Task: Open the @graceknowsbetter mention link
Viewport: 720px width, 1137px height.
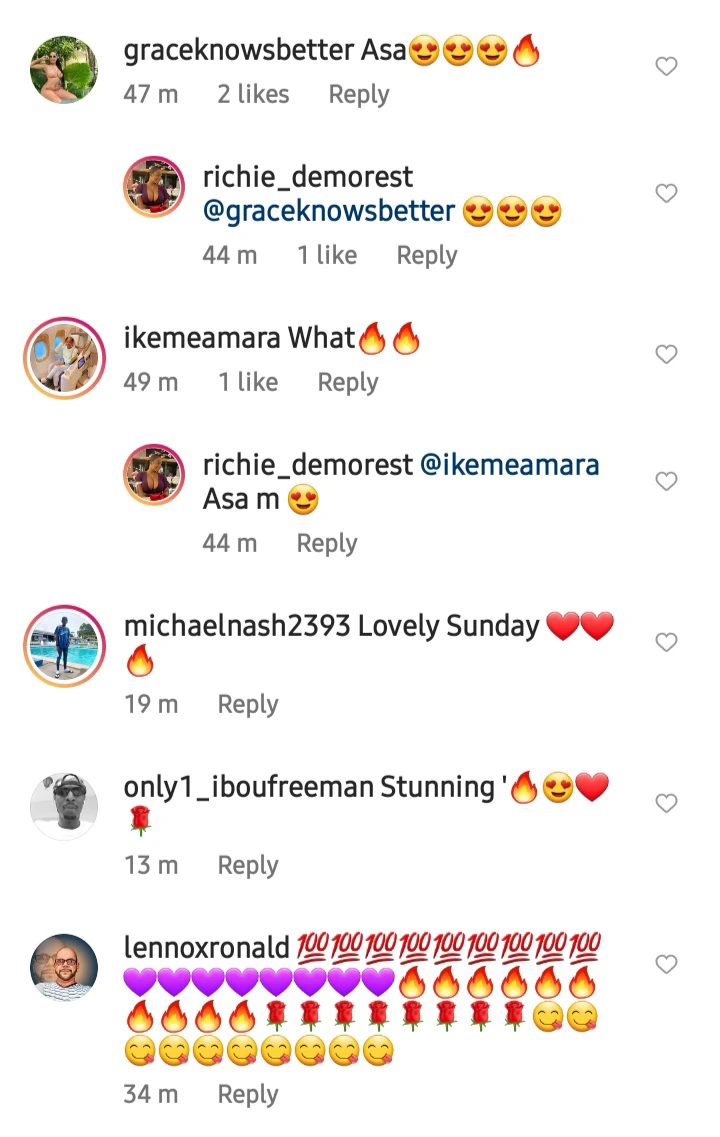Action: click(329, 212)
